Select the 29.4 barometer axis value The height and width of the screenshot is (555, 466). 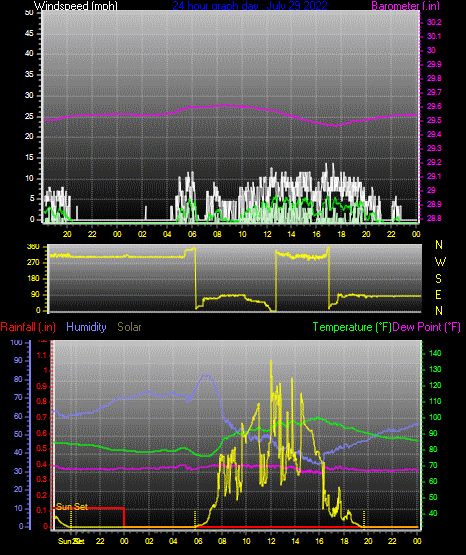click(x=434, y=135)
